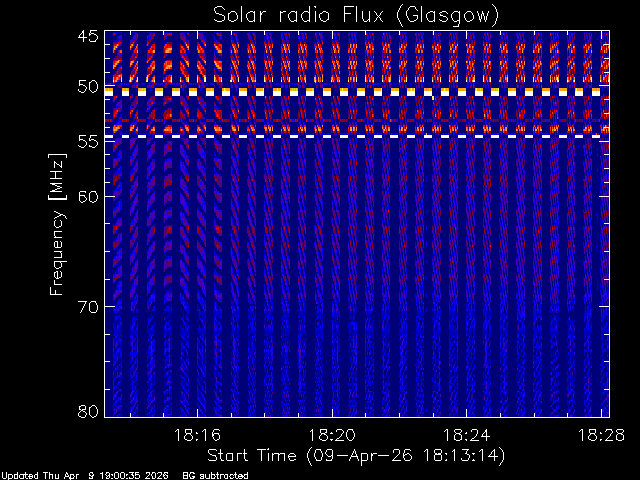Screen dimensions: 640x480
Task: Click the white dashed line near 55 MHz
Action: 356,136
